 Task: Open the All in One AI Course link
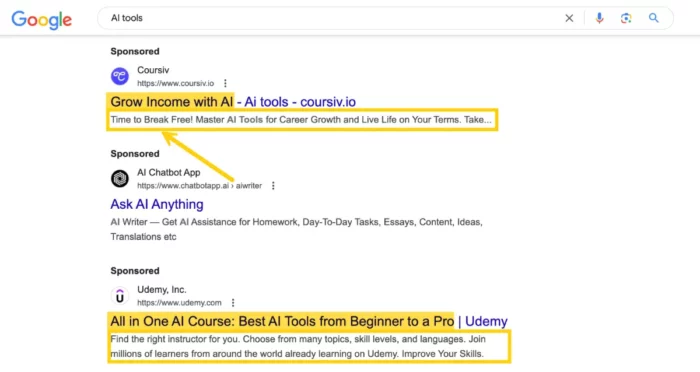coord(309,322)
